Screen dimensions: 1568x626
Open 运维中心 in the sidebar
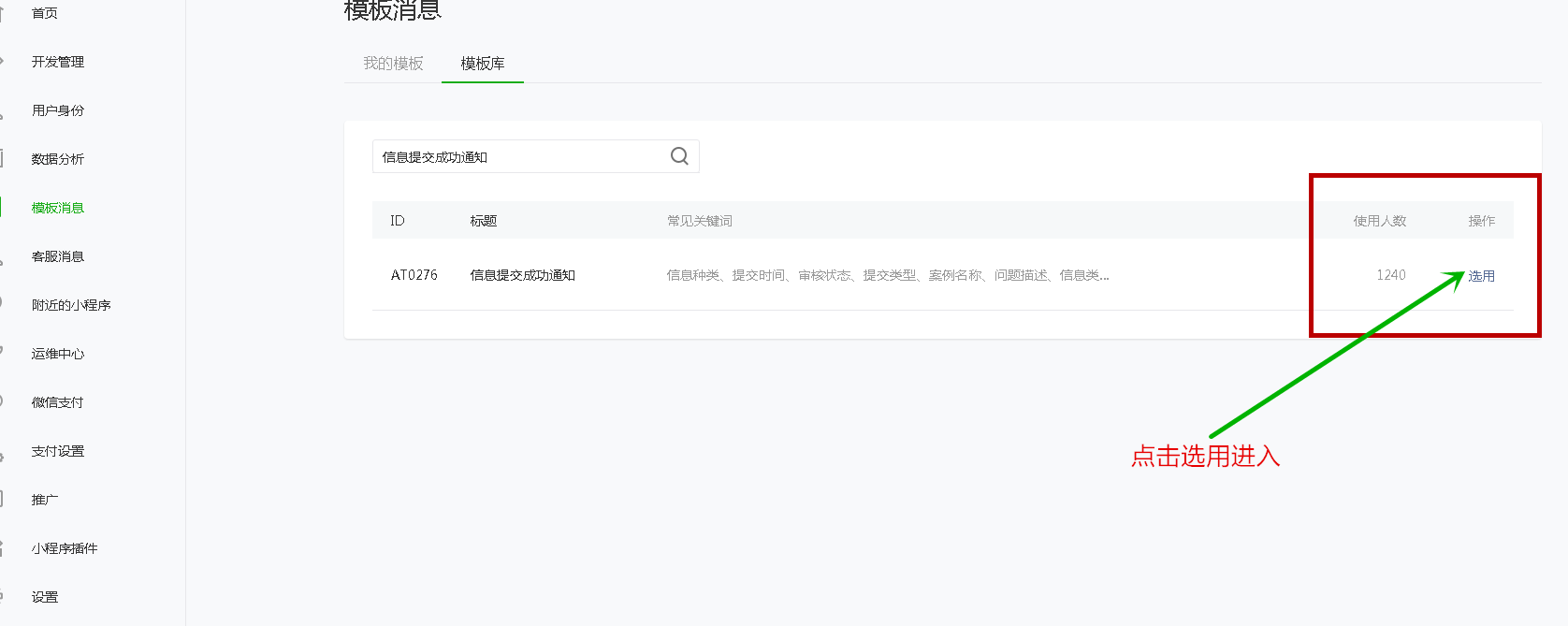tap(57, 354)
